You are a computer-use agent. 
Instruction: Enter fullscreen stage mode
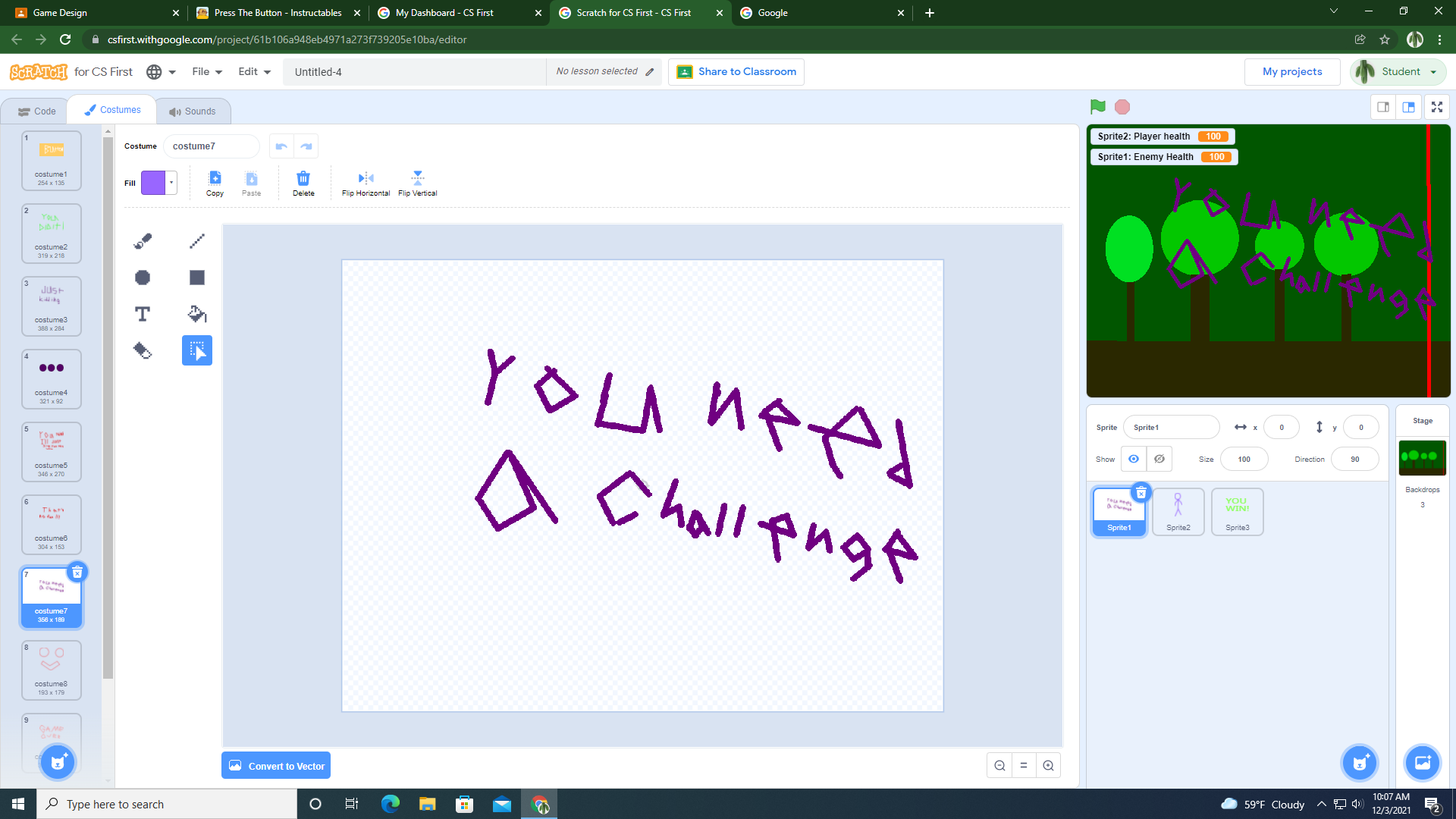pyautogui.click(x=1436, y=106)
